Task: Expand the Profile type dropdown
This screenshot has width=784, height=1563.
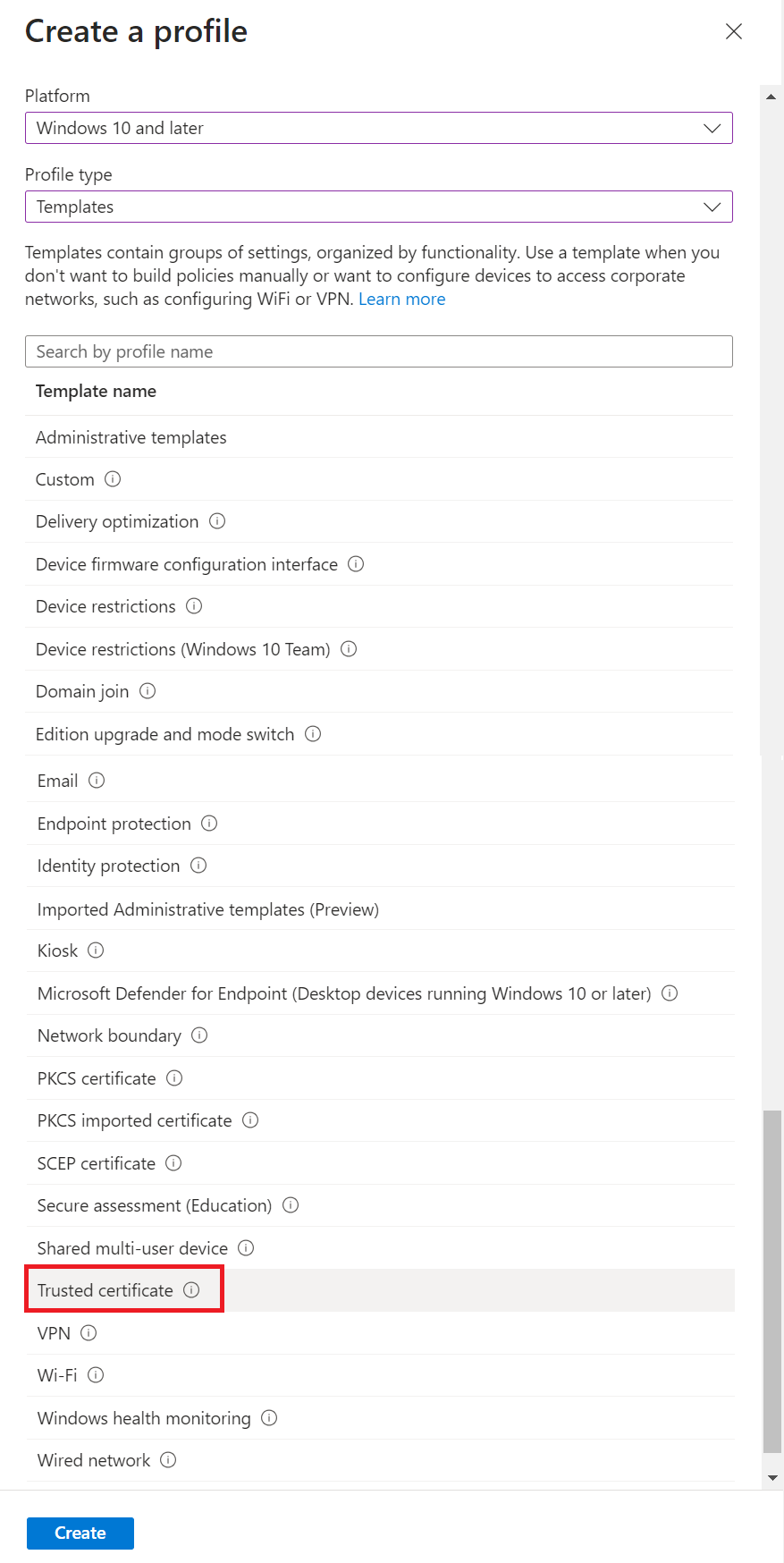Action: coord(378,207)
